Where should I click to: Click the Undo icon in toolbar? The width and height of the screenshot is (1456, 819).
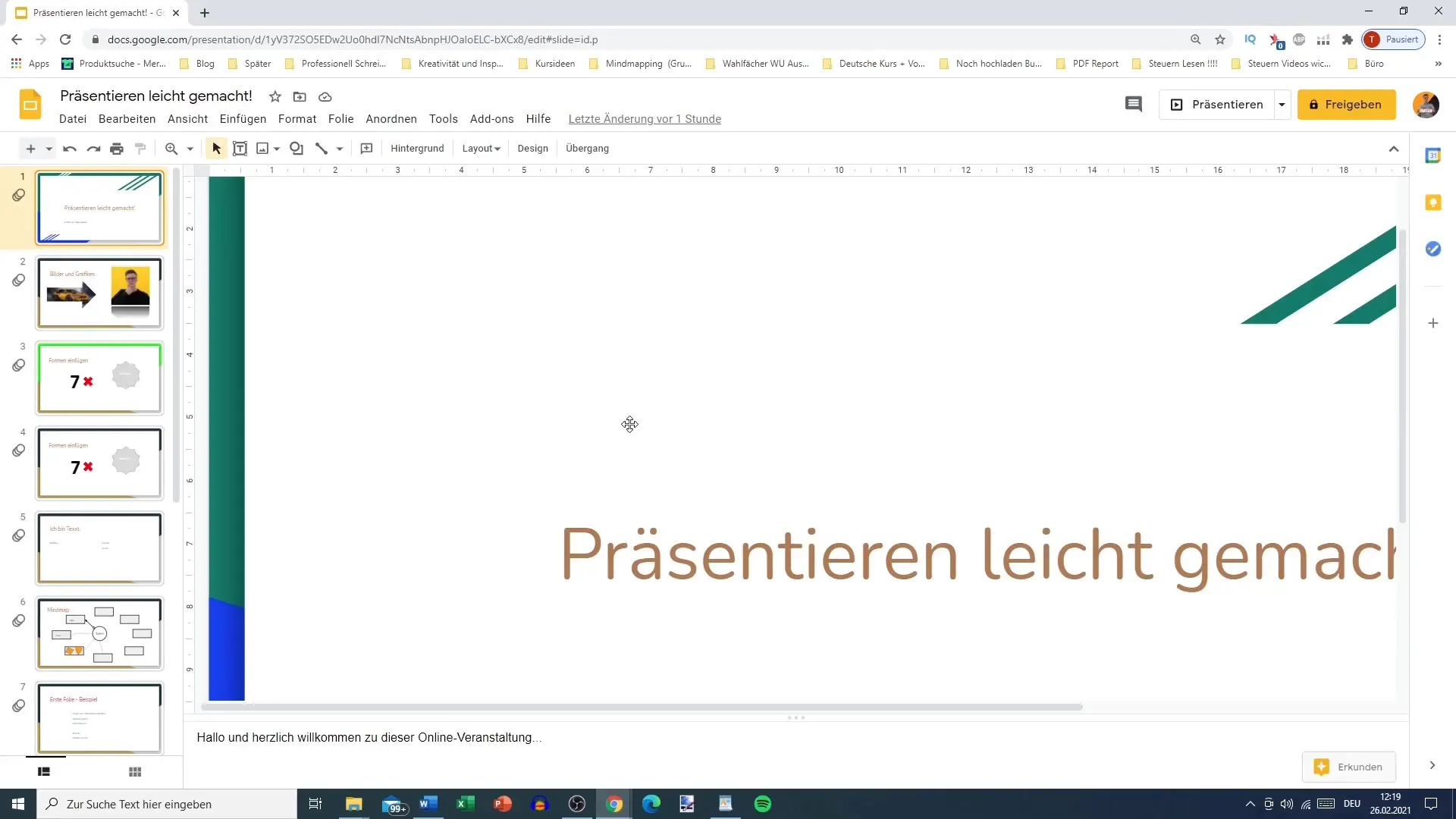click(68, 148)
